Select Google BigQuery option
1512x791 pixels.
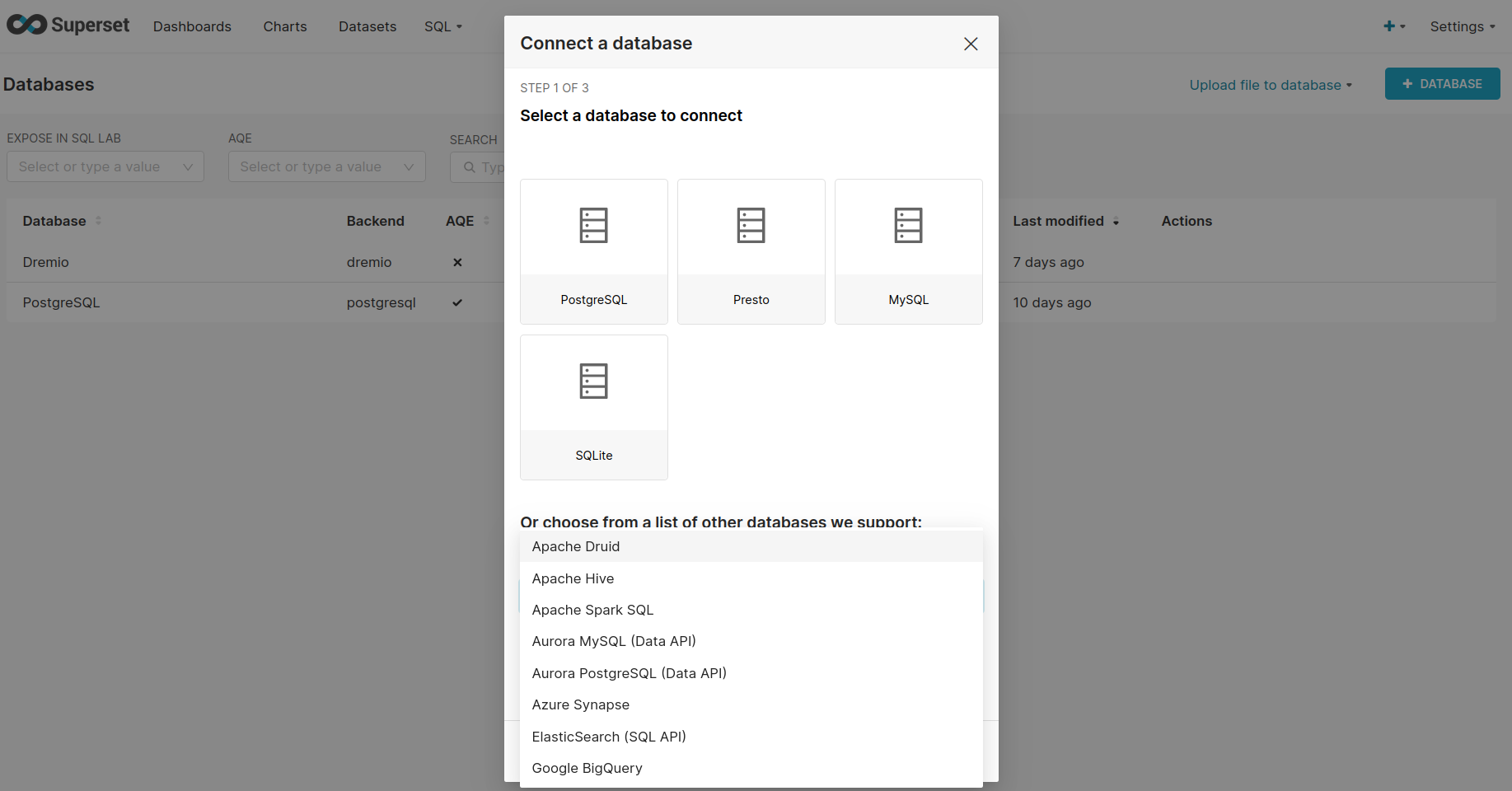[587, 768]
